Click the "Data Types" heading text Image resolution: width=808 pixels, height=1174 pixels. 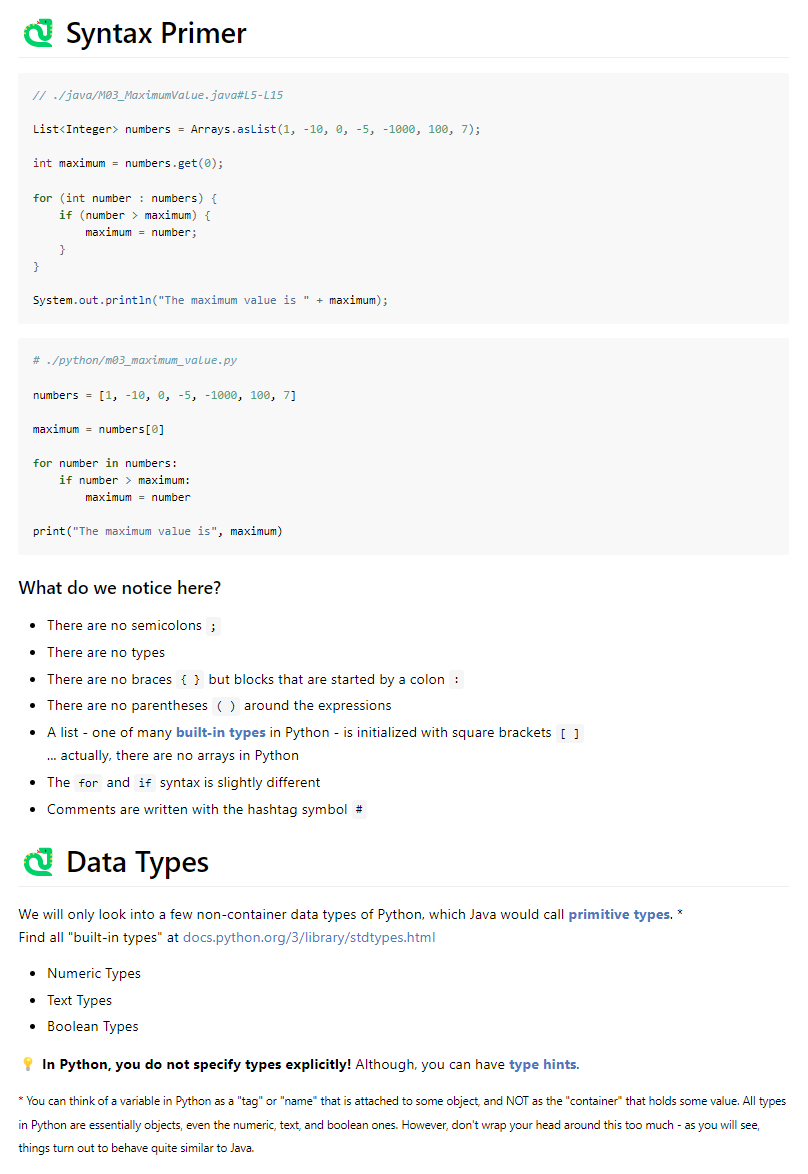point(137,861)
